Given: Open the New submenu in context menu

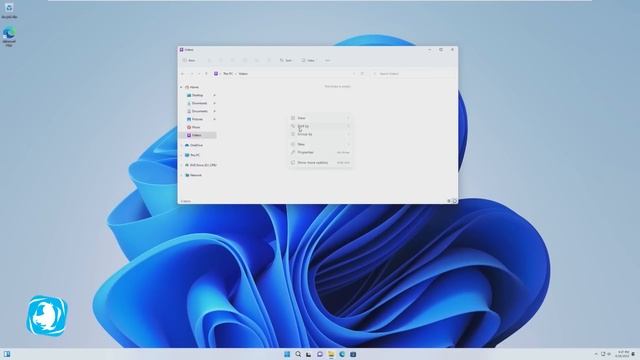Looking at the screenshot, I should tap(320, 144).
